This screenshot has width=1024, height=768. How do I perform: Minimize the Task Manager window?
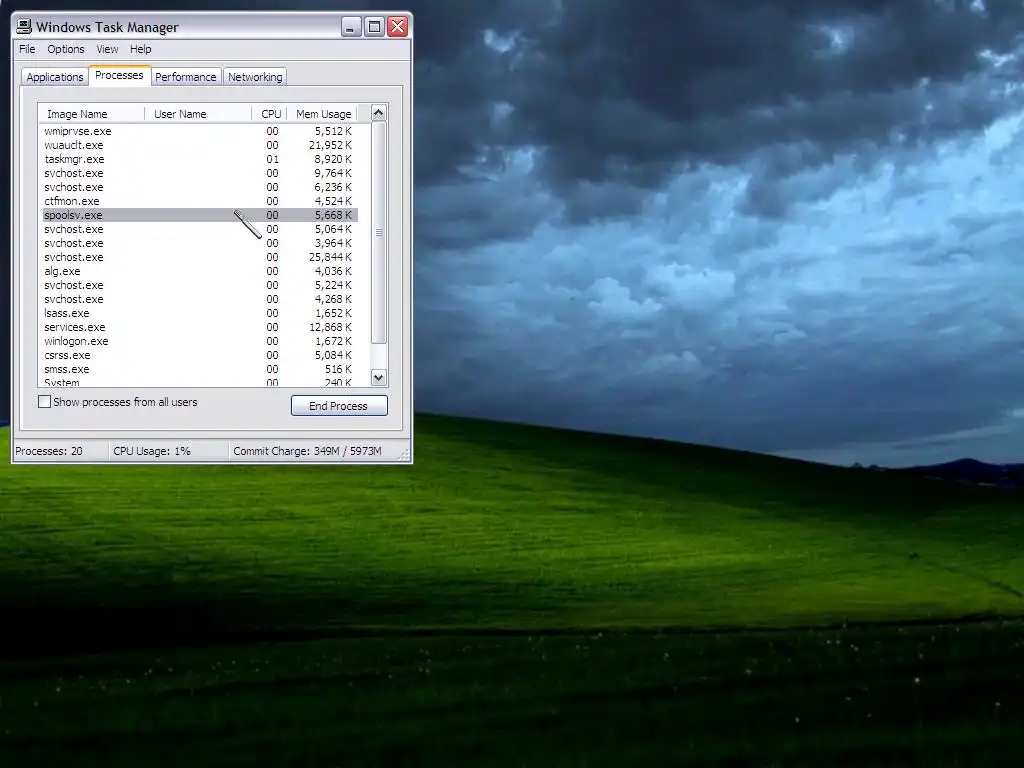351,27
